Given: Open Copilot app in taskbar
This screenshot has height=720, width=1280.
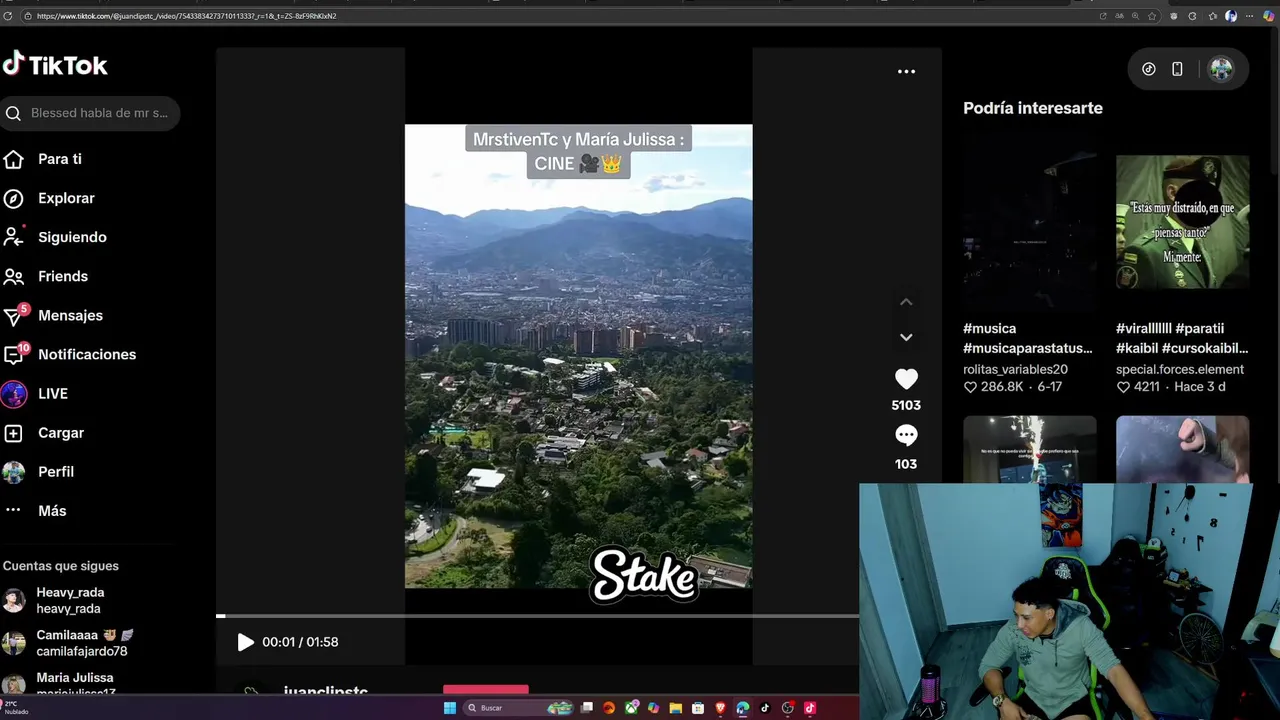Looking at the screenshot, I should [653, 708].
